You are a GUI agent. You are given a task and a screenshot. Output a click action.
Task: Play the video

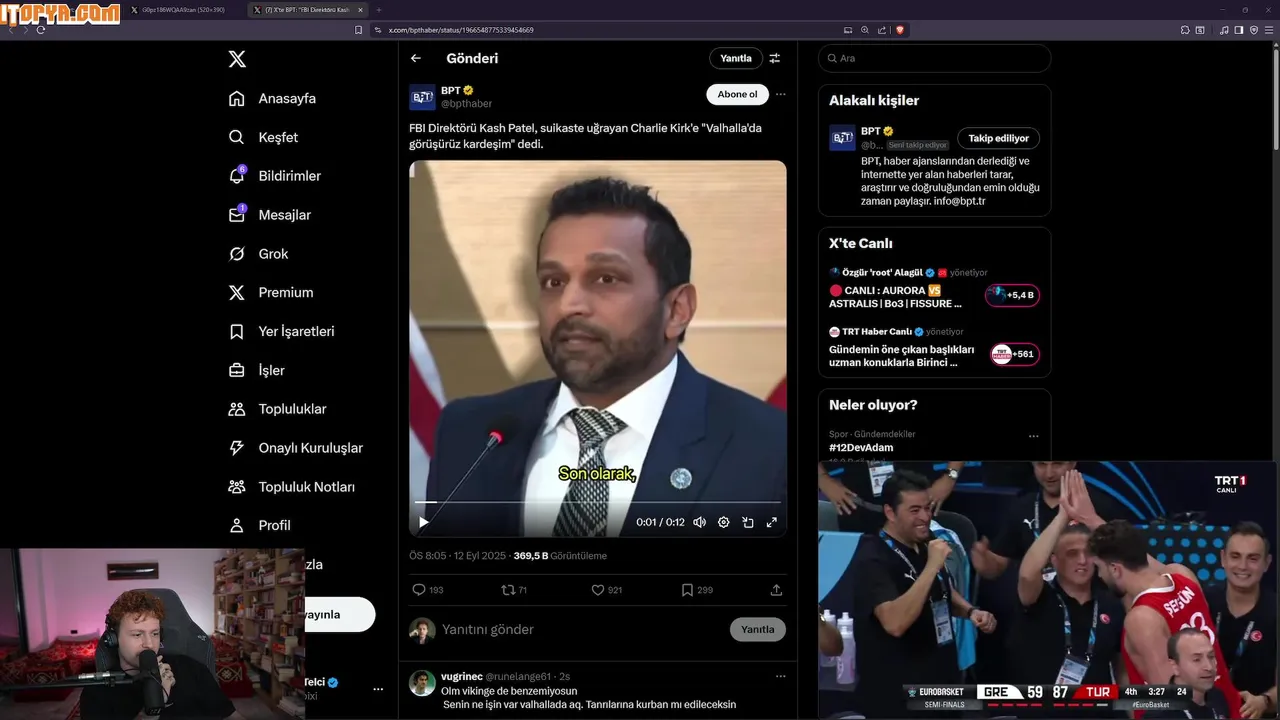[424, 522]
